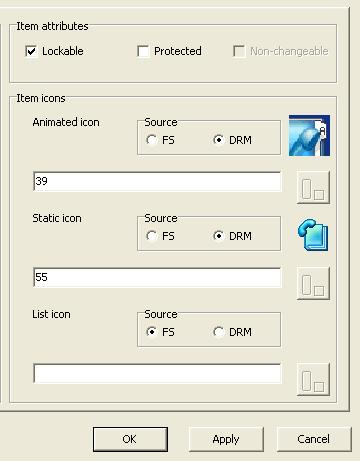Click the Static icon phone preview
This screenshot has width=360, height=461.
tap(313, 235)
